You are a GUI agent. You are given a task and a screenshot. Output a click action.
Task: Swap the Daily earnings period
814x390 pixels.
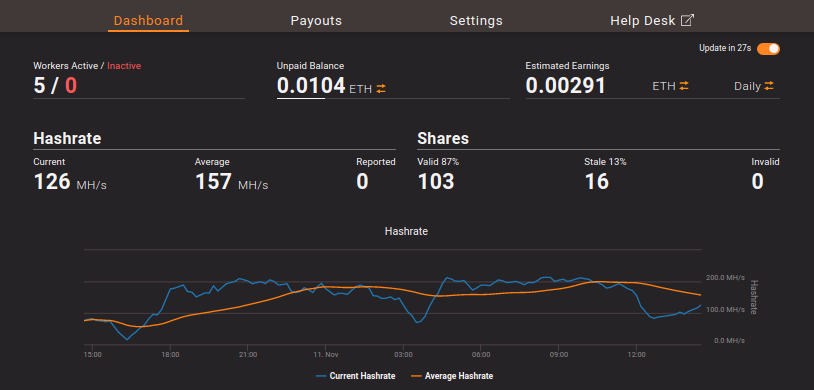769,86
